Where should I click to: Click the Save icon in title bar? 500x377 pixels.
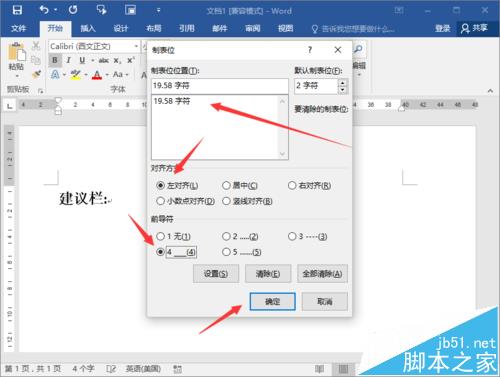tap(17, 10)
